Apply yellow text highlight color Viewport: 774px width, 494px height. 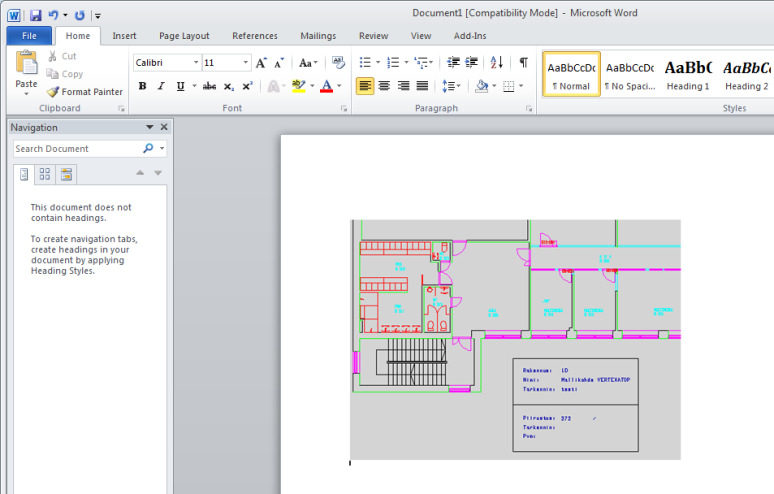coord(299,86)
